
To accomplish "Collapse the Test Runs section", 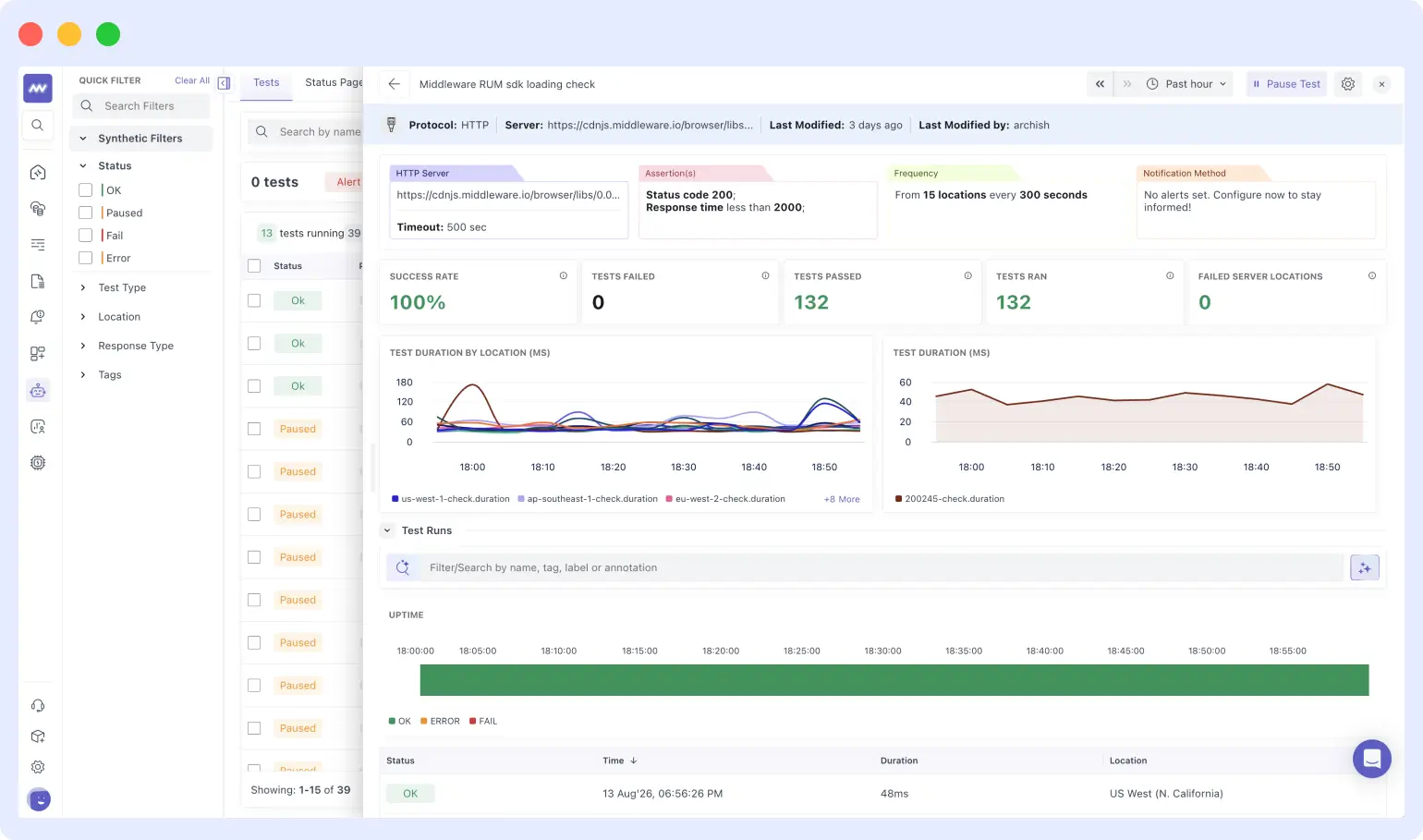I will [387, 530].
